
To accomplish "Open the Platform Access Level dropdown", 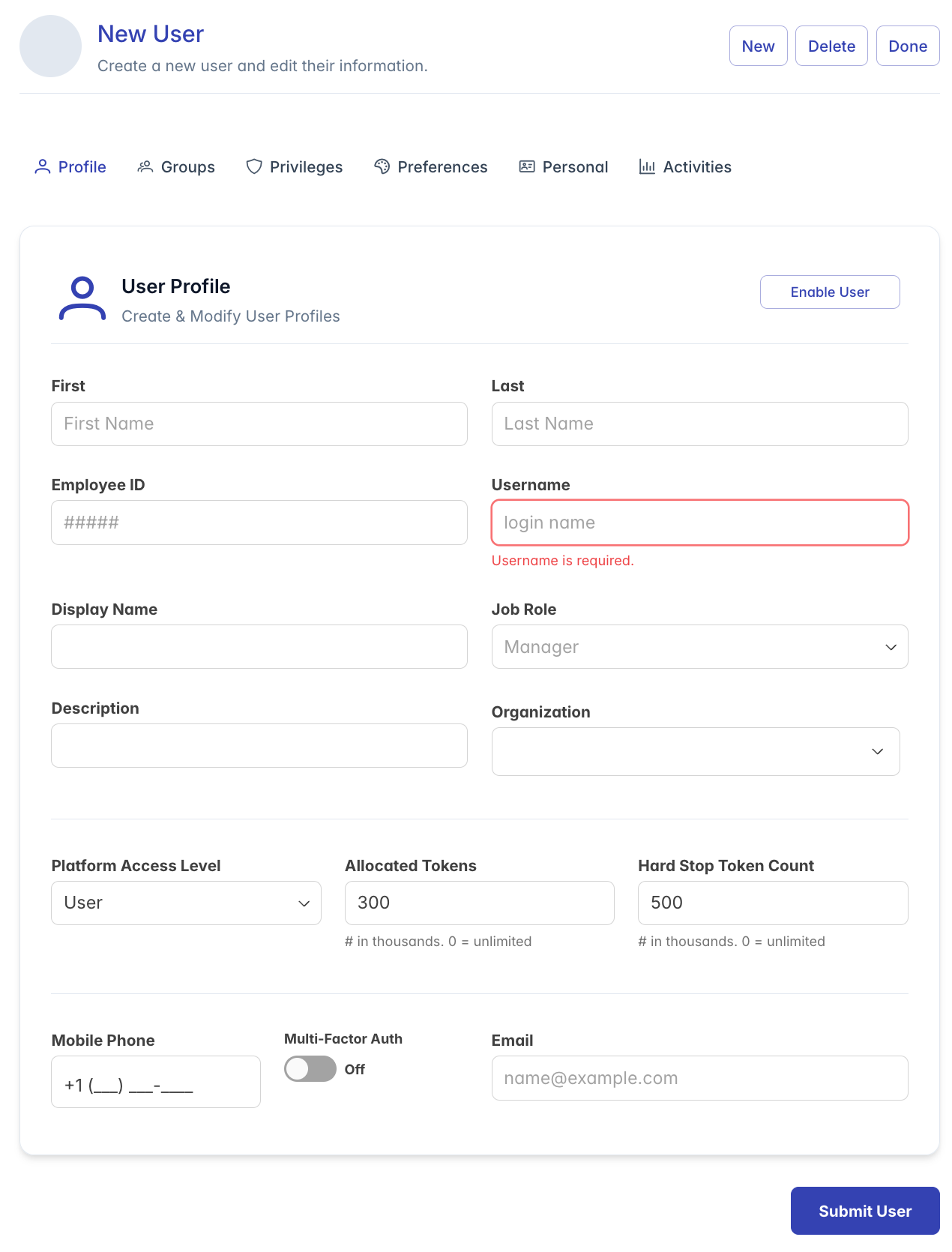I will 186,903.
